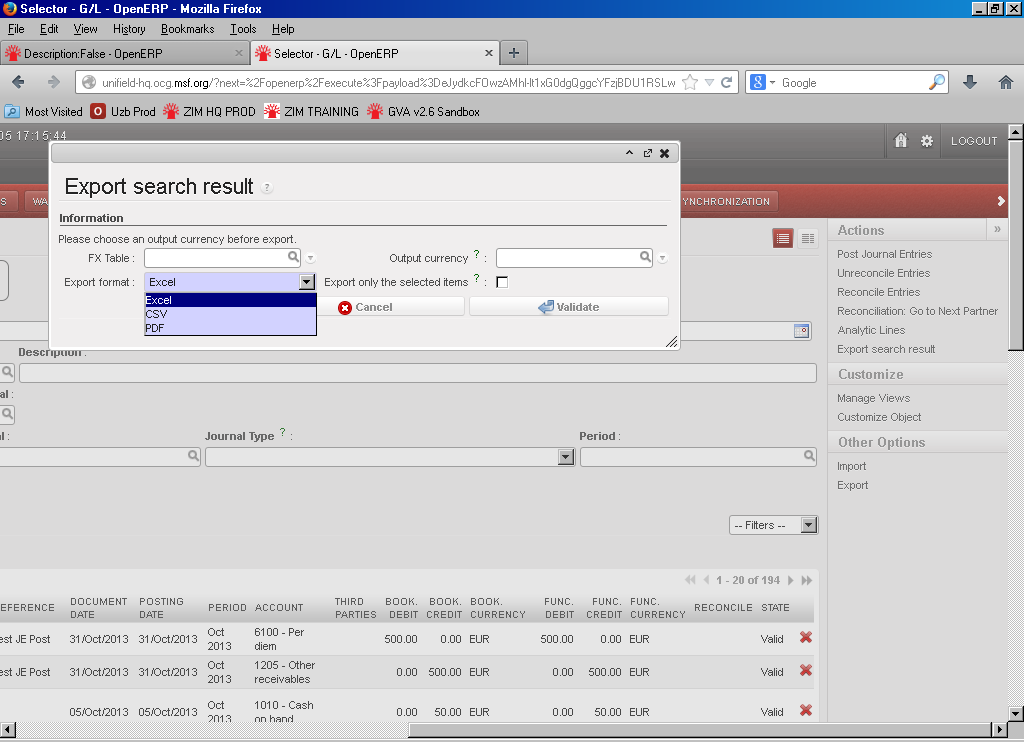Image resolution: width=1024 pixels, height=742 pixels.
Task: Choose PDF in the Export format list
Action: [x=230, y=328]
